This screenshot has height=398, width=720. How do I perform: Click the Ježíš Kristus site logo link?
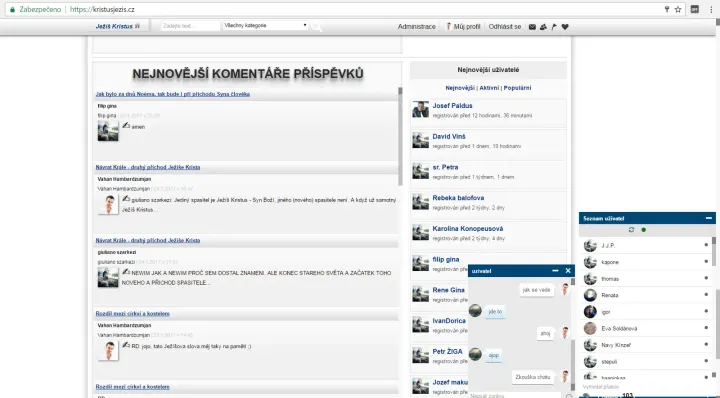click(118, 27)
